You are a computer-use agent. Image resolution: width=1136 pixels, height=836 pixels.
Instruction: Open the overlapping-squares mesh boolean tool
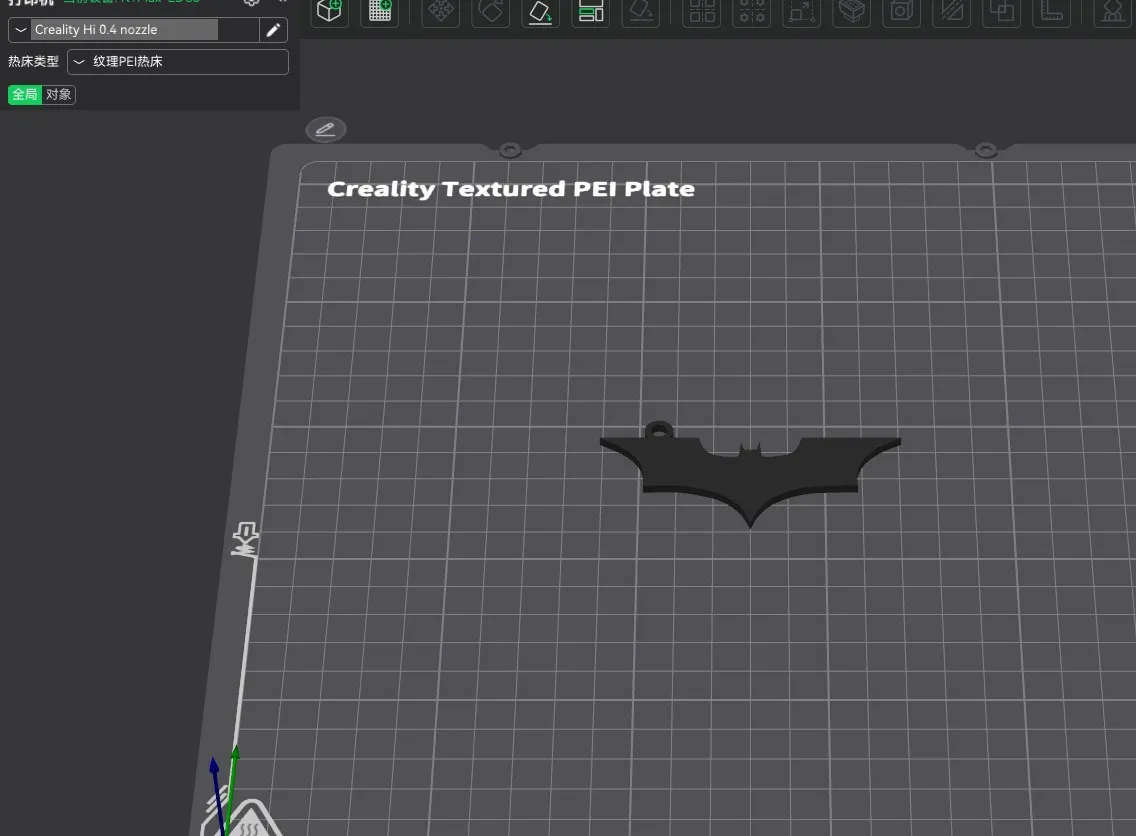click(x=1002, y=11)
